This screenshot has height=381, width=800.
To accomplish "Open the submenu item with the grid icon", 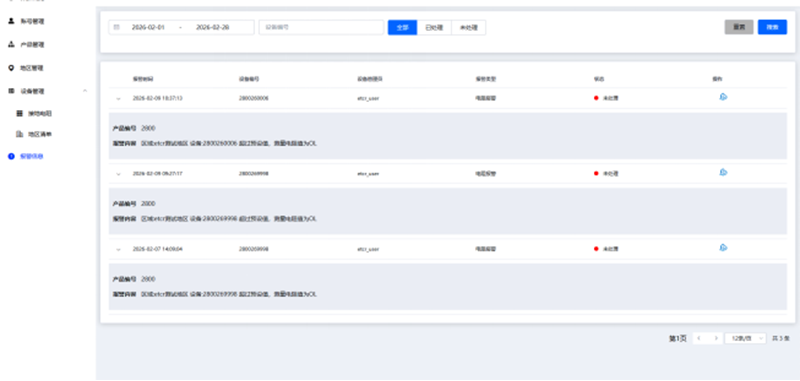I will coord(34,114).
